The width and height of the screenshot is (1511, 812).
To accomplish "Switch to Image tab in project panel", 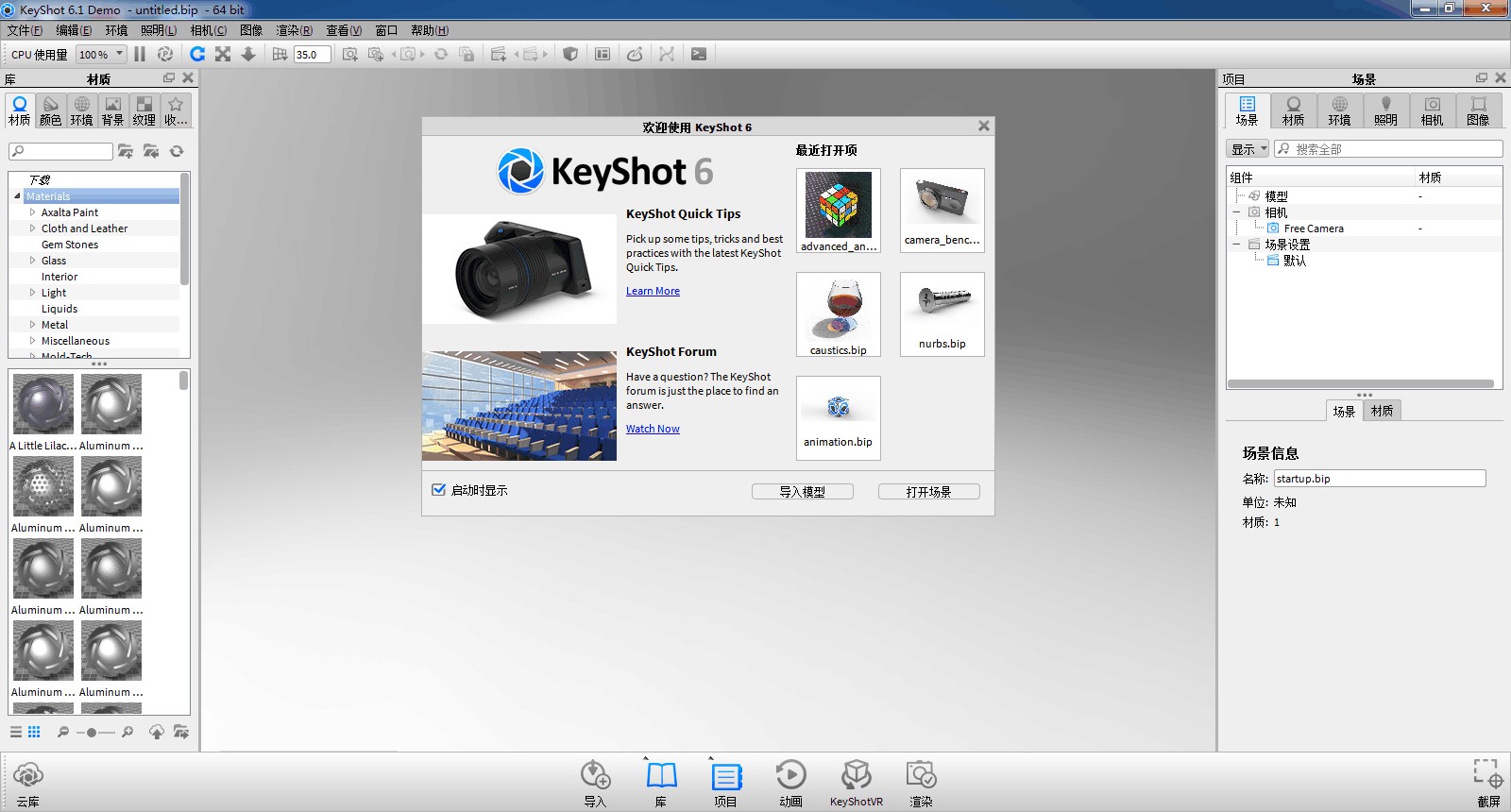I will coord(1478,110).
